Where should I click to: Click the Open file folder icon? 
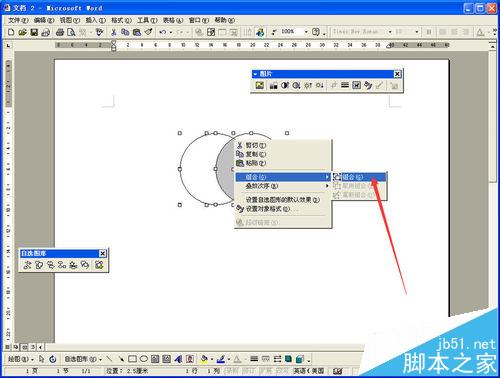22,32
